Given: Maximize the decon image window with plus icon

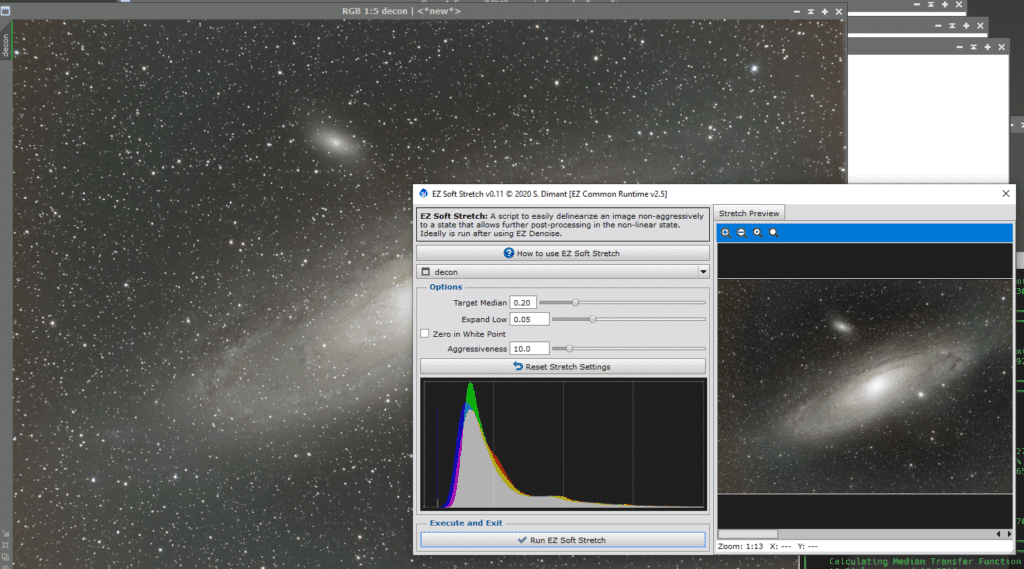Looking at the screenshot, I should (x=825, y=11).
